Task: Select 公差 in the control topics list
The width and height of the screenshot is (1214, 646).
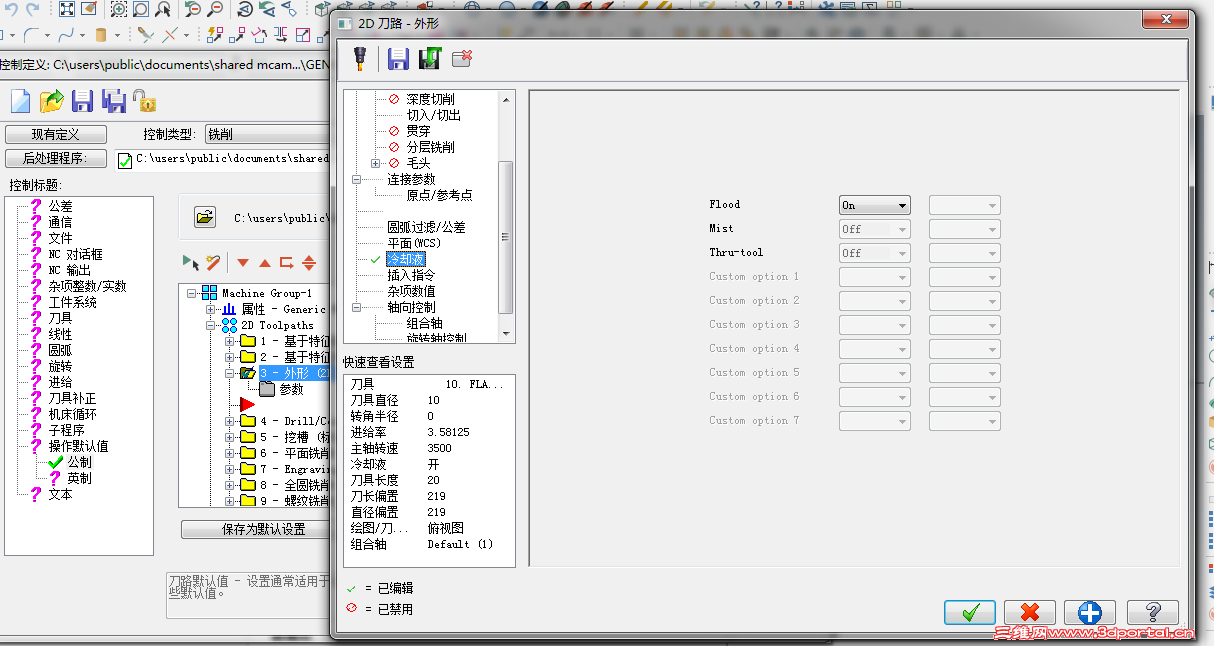Action: (x=60, y=206)
